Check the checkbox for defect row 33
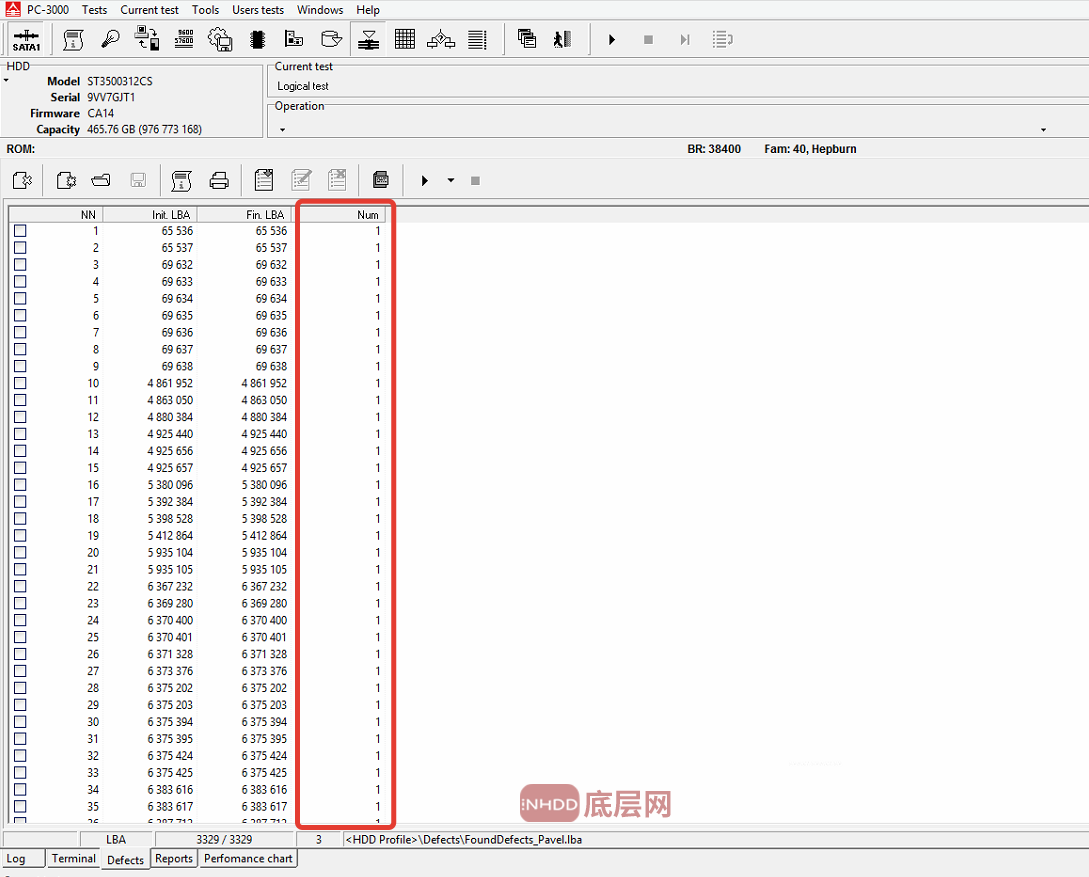1089x877 pixels. (20, 772)
